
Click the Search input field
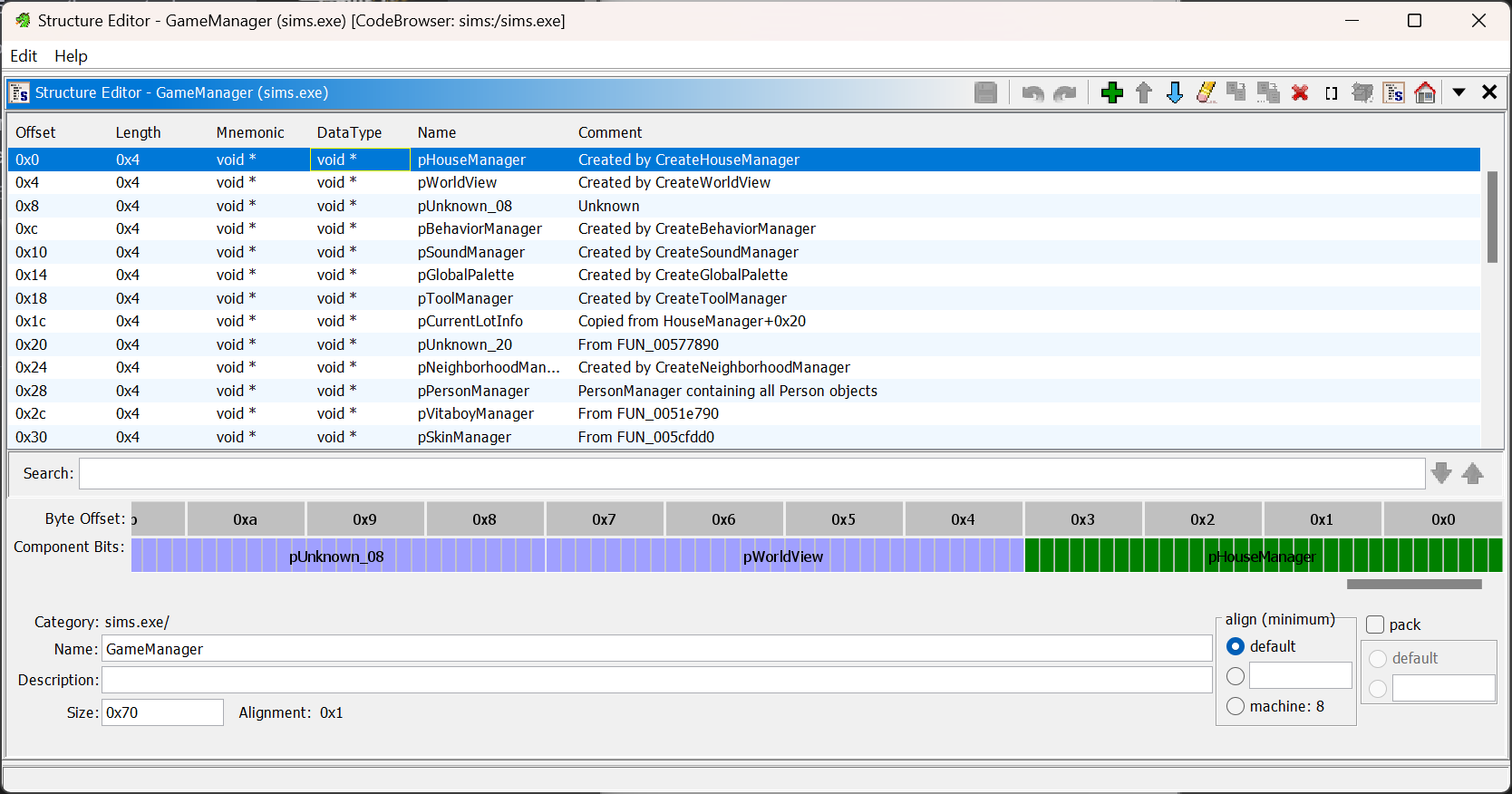pos(751,473)
